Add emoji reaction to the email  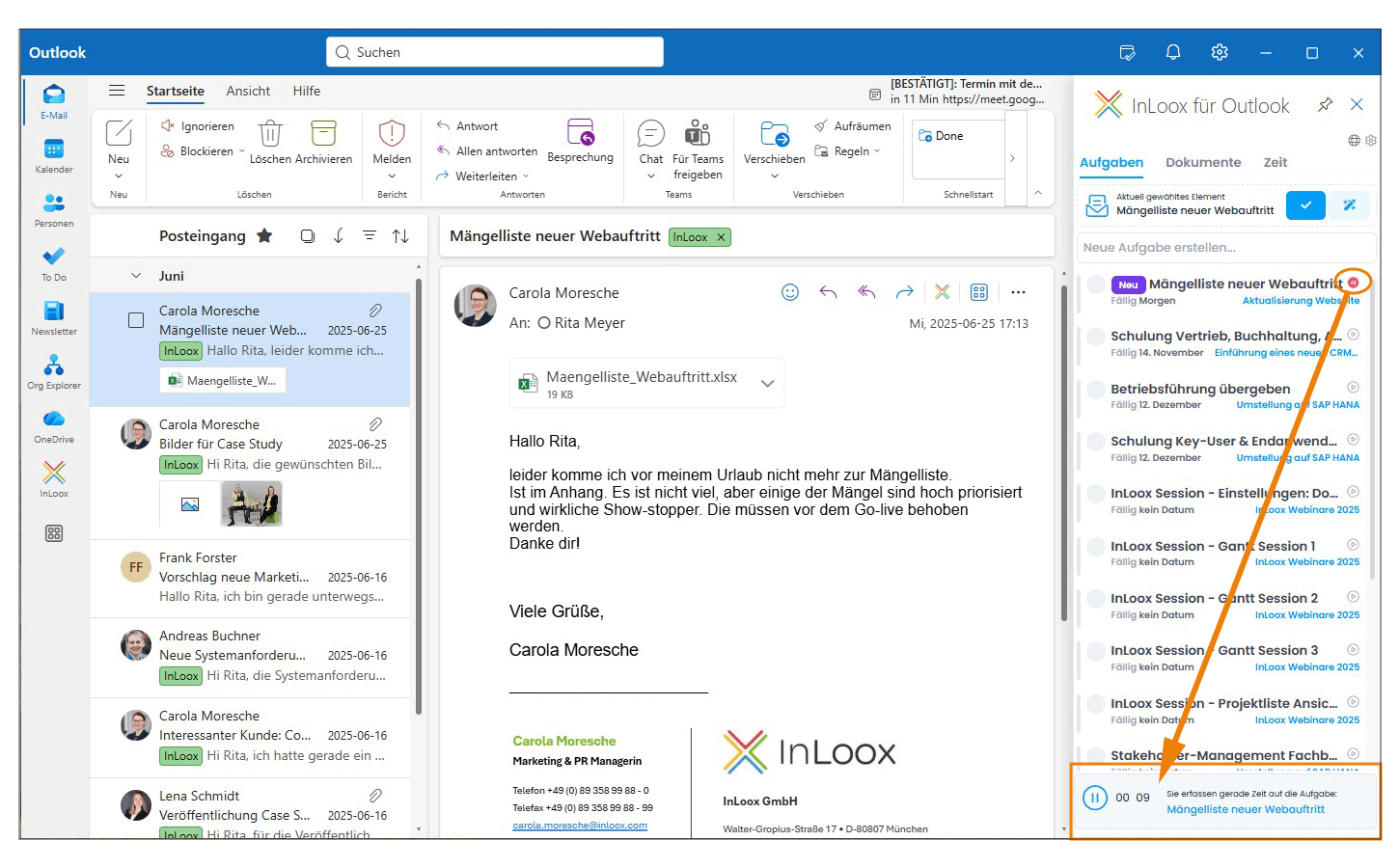click(790, 292)
